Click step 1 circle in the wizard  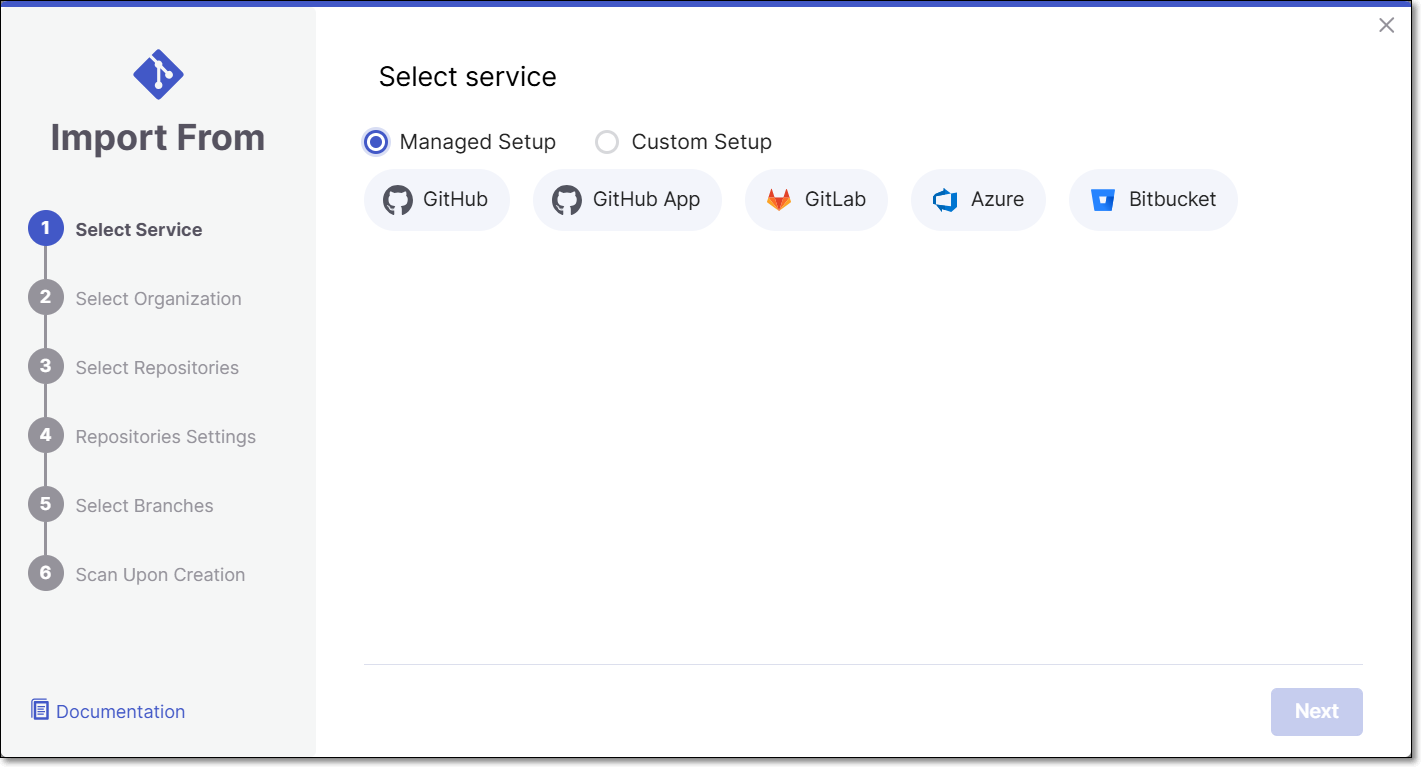tap(46, 229)
